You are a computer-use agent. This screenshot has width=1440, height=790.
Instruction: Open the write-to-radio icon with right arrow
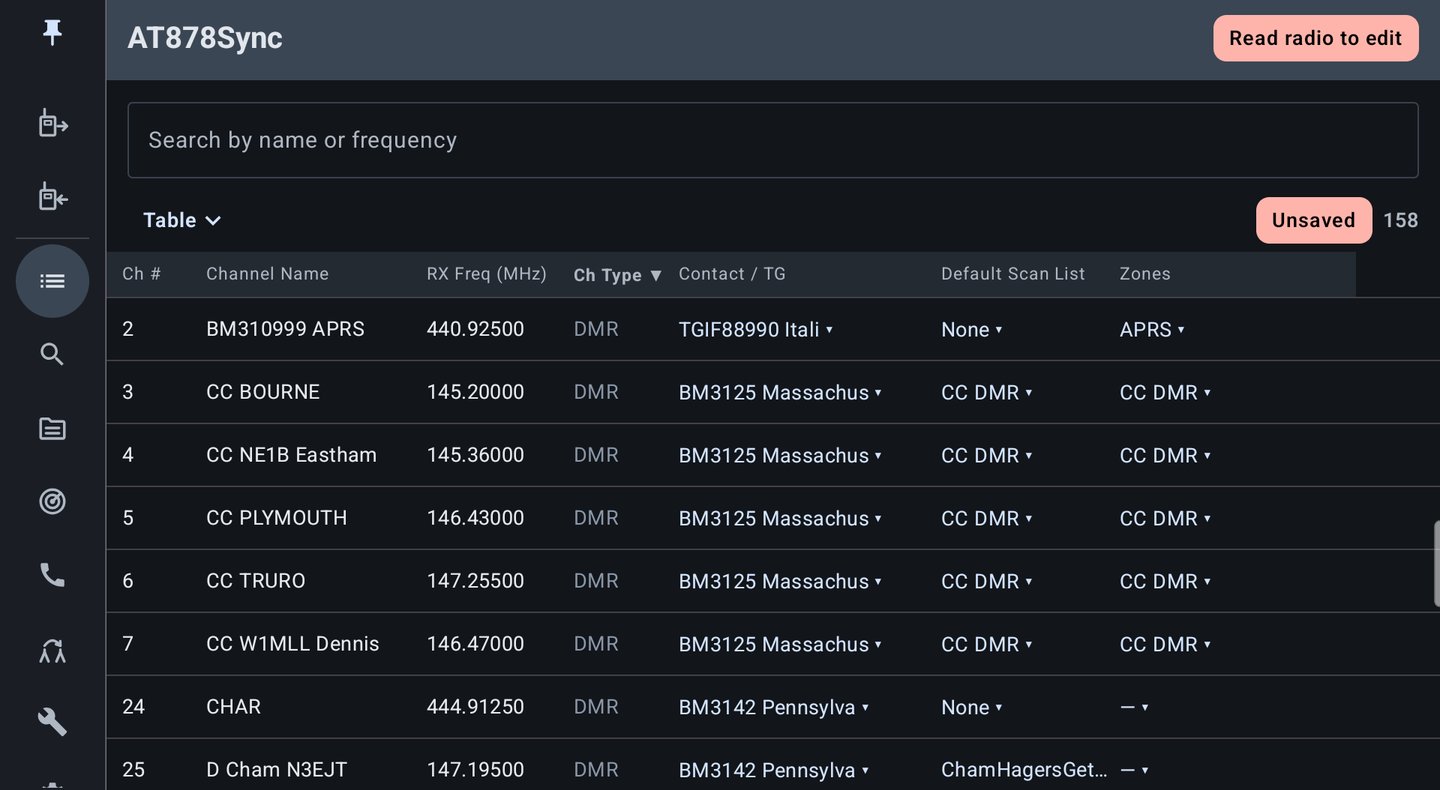[52, 123]
